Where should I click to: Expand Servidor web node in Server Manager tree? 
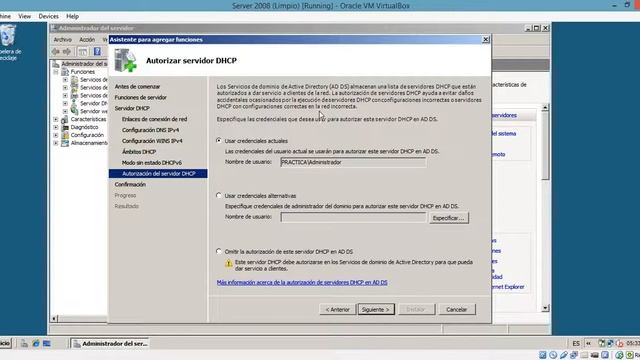pyautogui.click(x=65, y=111)
